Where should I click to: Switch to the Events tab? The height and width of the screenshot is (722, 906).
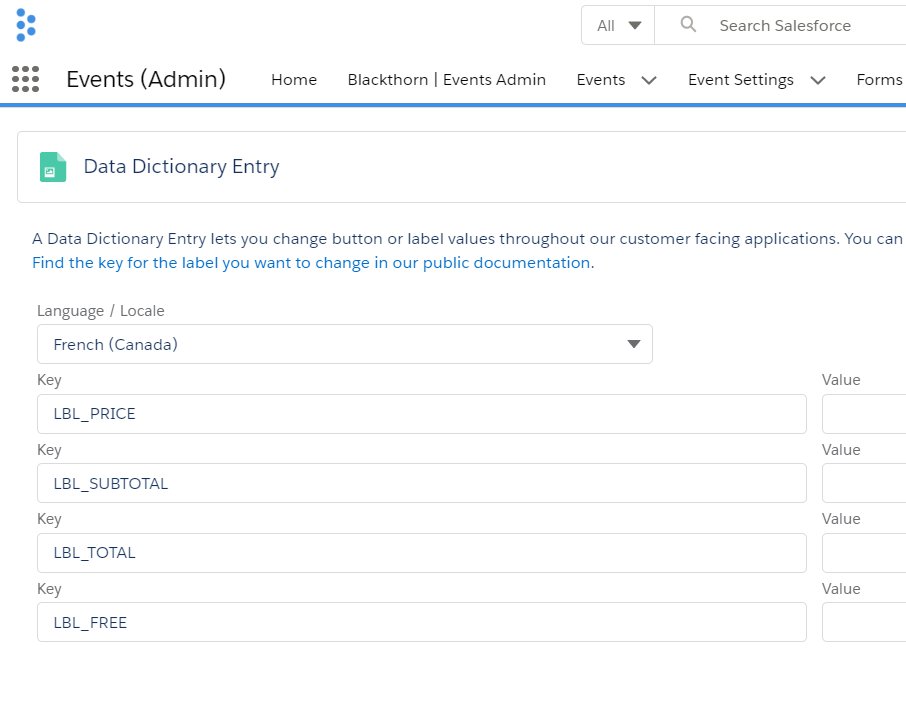coord(601,80)
